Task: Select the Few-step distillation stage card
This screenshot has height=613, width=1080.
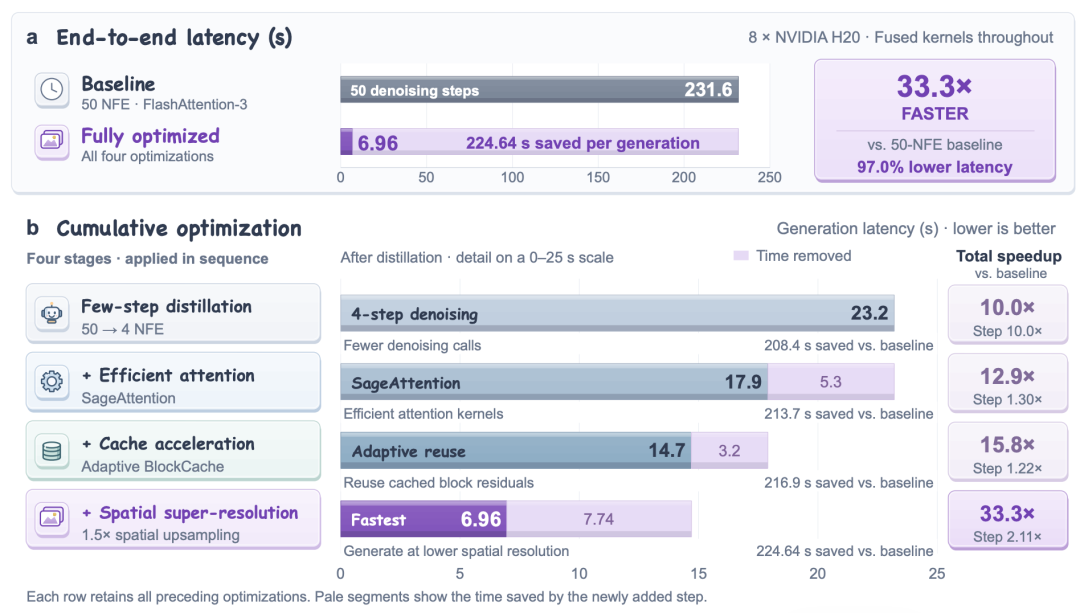Action: coord(174,313)
